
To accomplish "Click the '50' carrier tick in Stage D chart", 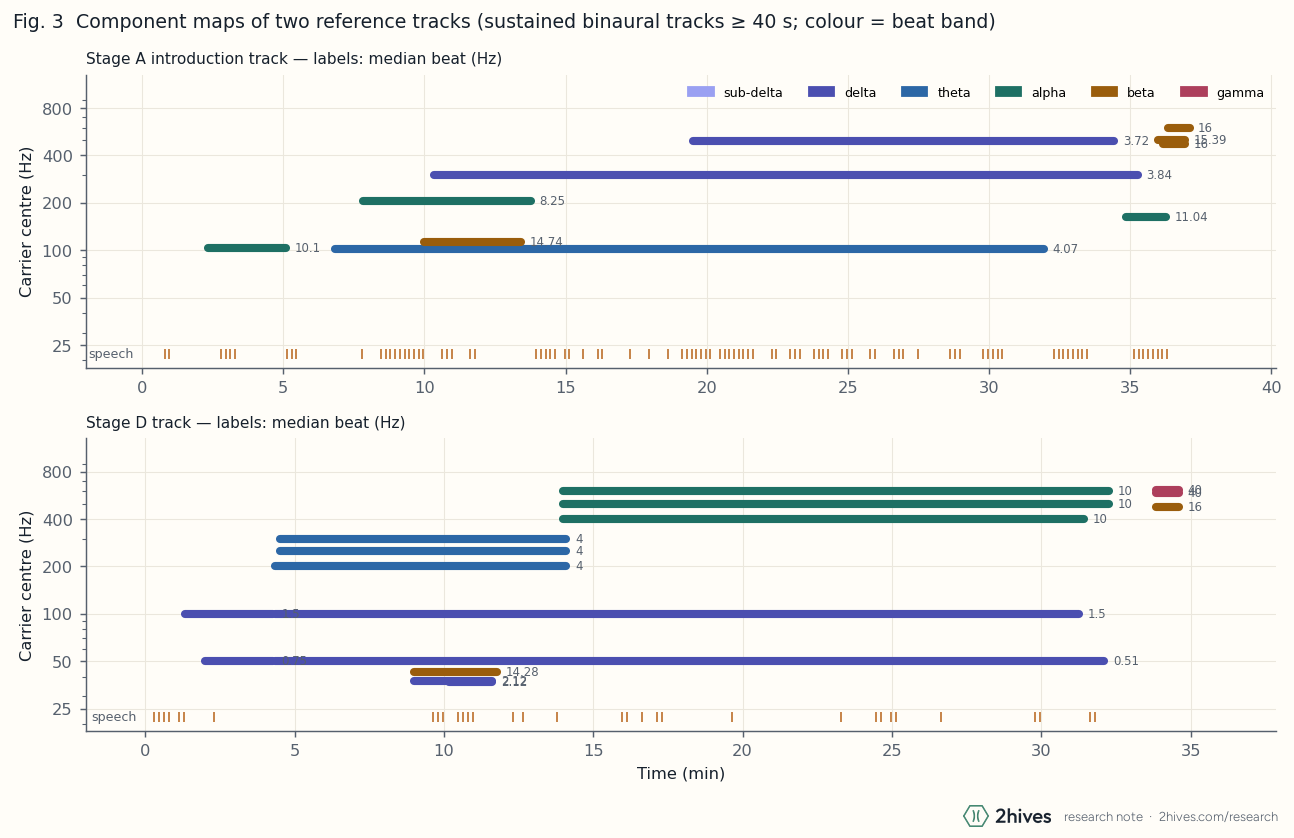I will click(x=62, y=662).
